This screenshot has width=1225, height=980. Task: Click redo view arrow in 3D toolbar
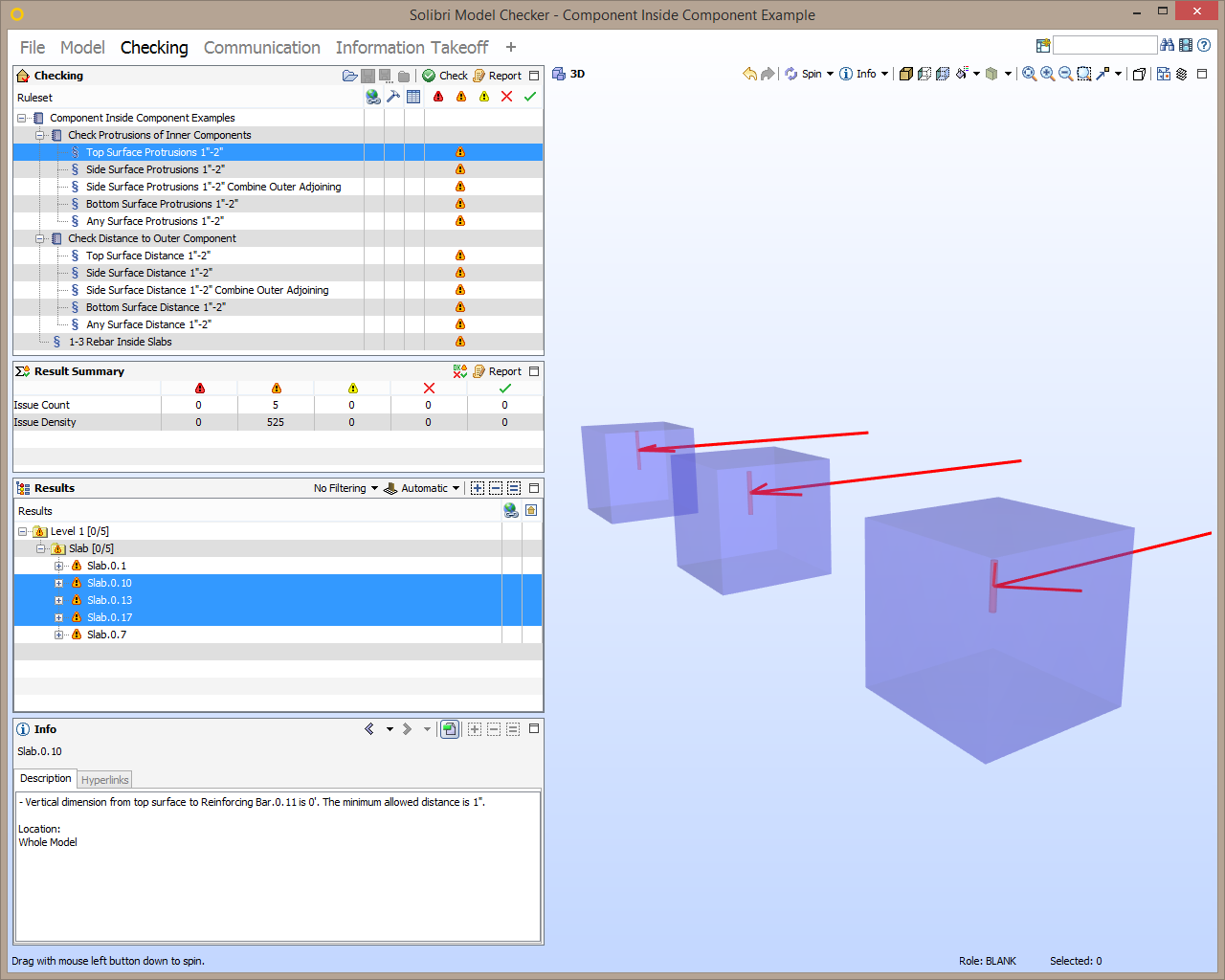(768, 74)
